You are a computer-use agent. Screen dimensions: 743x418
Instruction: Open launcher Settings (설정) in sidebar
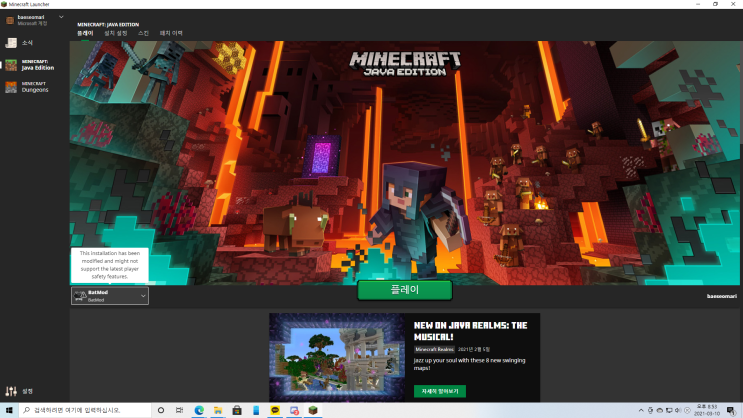coord(11,391)
